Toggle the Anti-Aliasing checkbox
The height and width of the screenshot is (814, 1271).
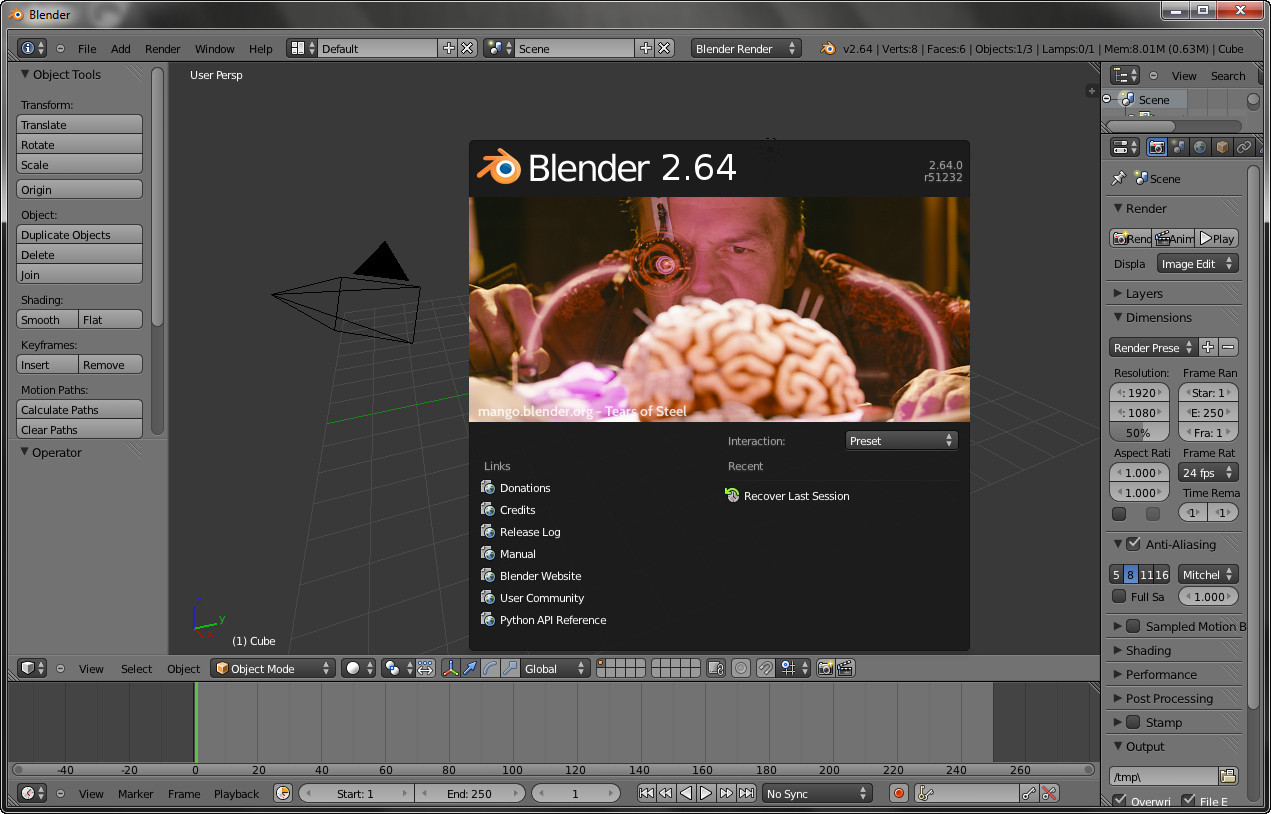tap(1133, 544)
